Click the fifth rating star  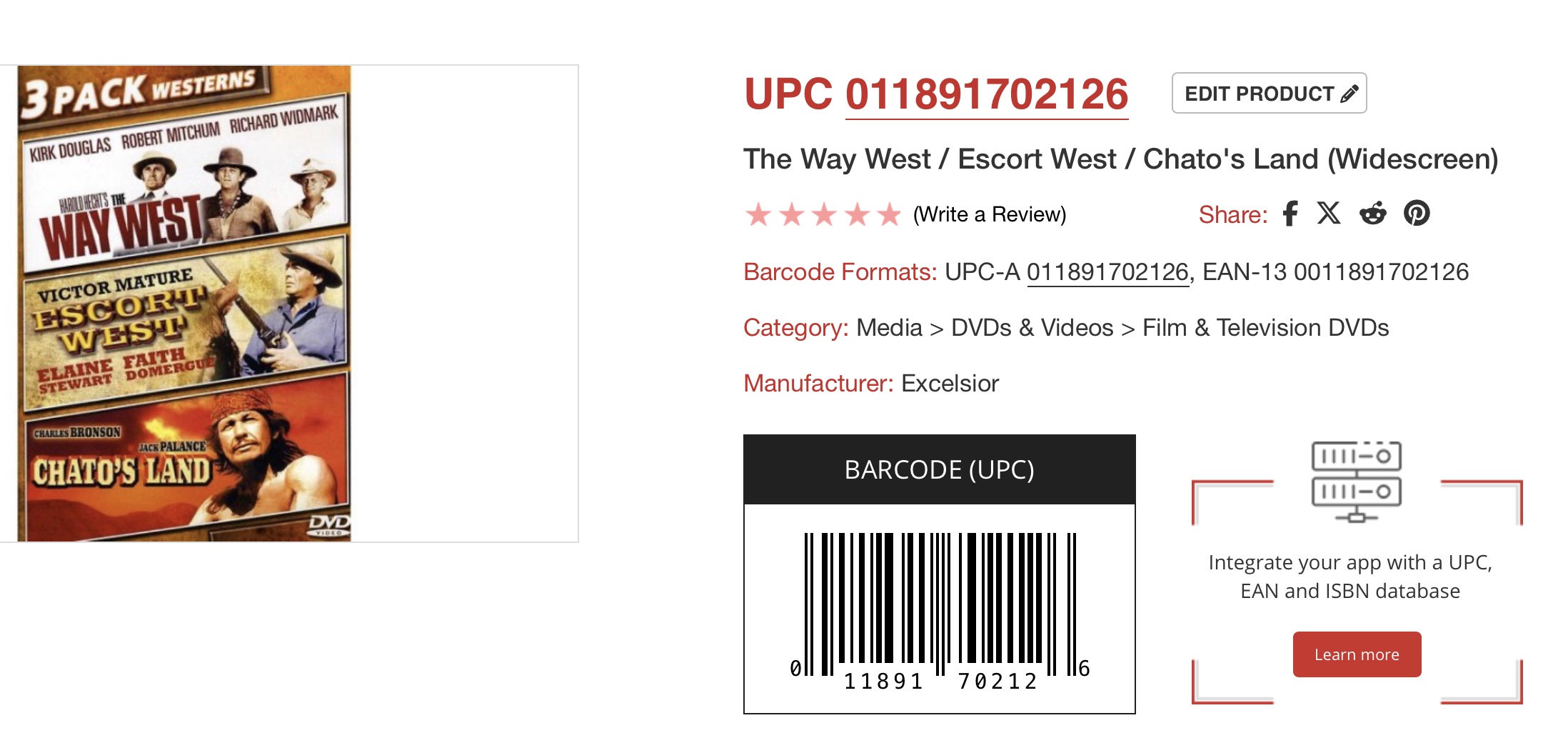point(890,214)
